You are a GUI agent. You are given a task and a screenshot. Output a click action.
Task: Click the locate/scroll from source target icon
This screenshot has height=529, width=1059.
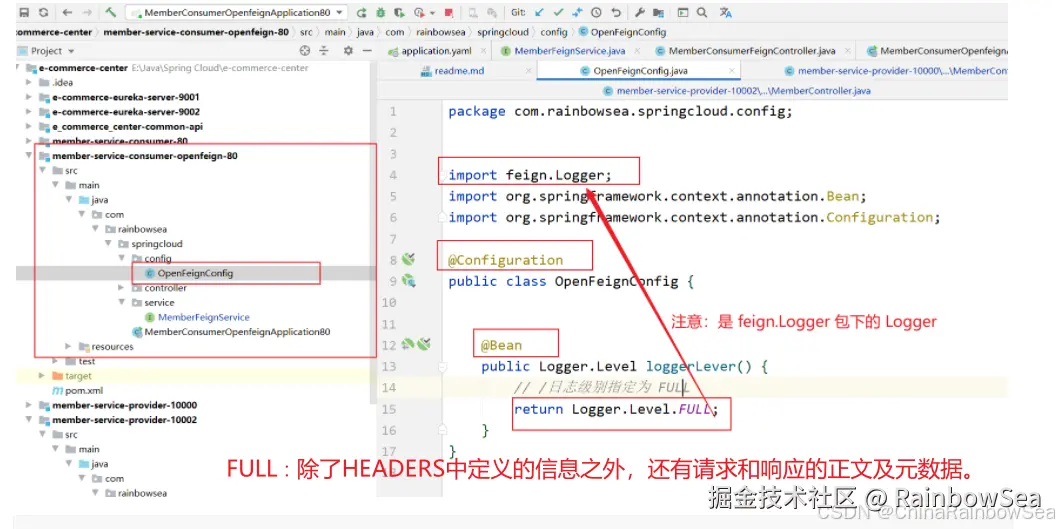pos(305,51)
